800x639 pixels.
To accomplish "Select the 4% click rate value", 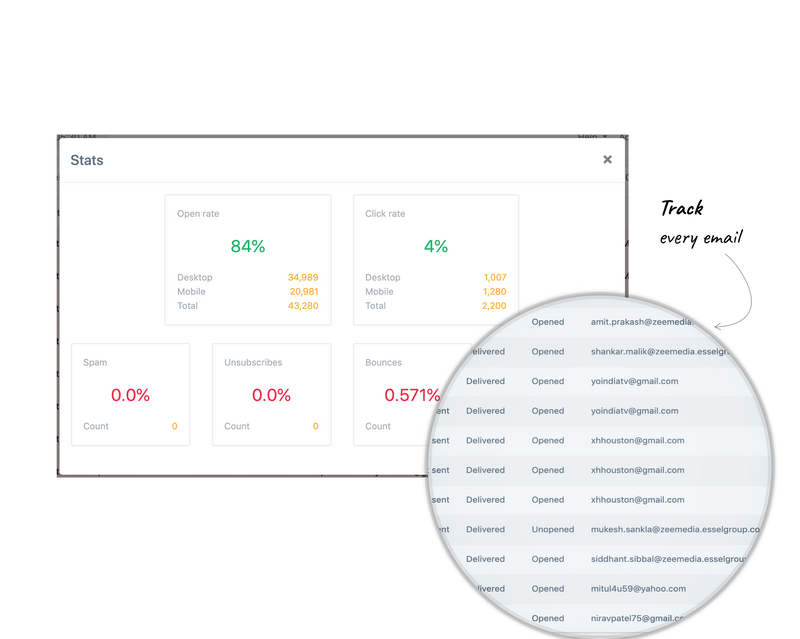I will coord(436,247).
